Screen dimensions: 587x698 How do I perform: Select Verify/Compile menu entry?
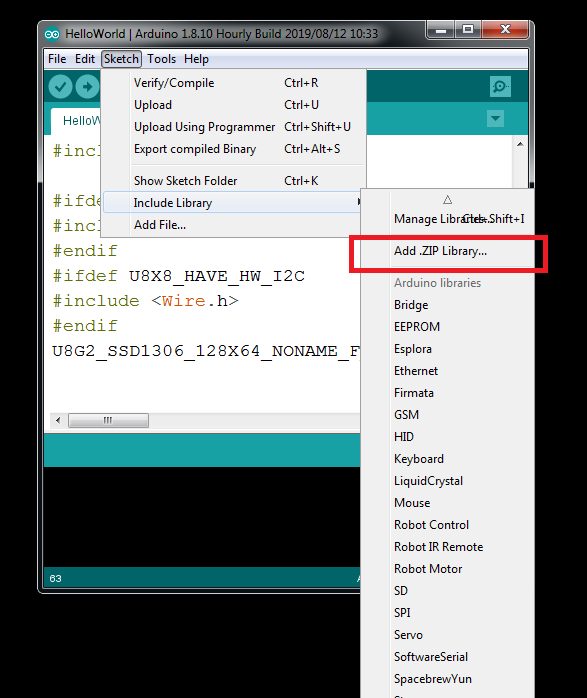pos(234,83)
